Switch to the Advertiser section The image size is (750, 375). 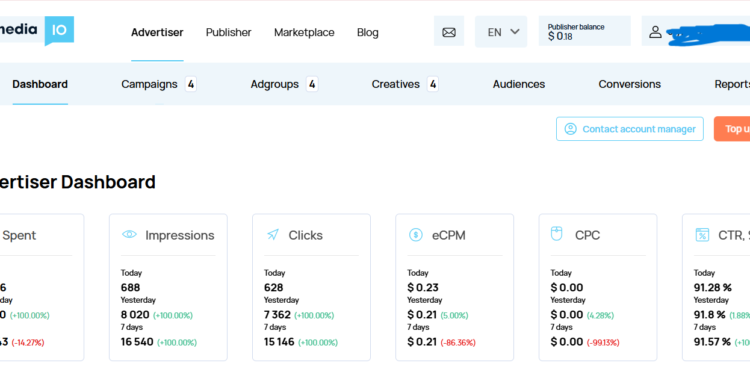tap(157, 33)
